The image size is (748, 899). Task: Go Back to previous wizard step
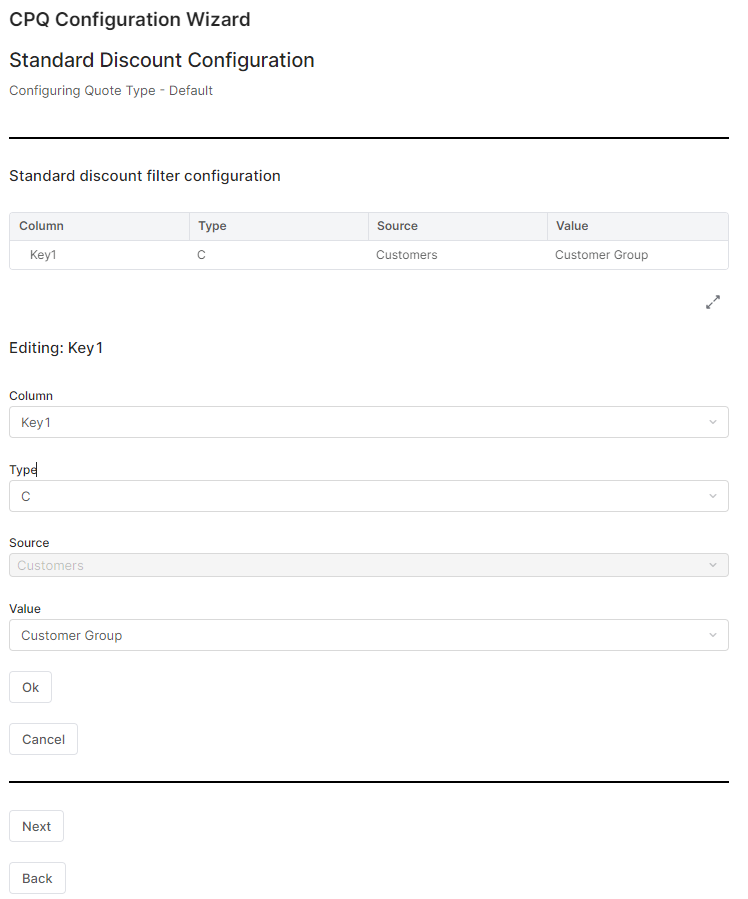pos(37,878)
